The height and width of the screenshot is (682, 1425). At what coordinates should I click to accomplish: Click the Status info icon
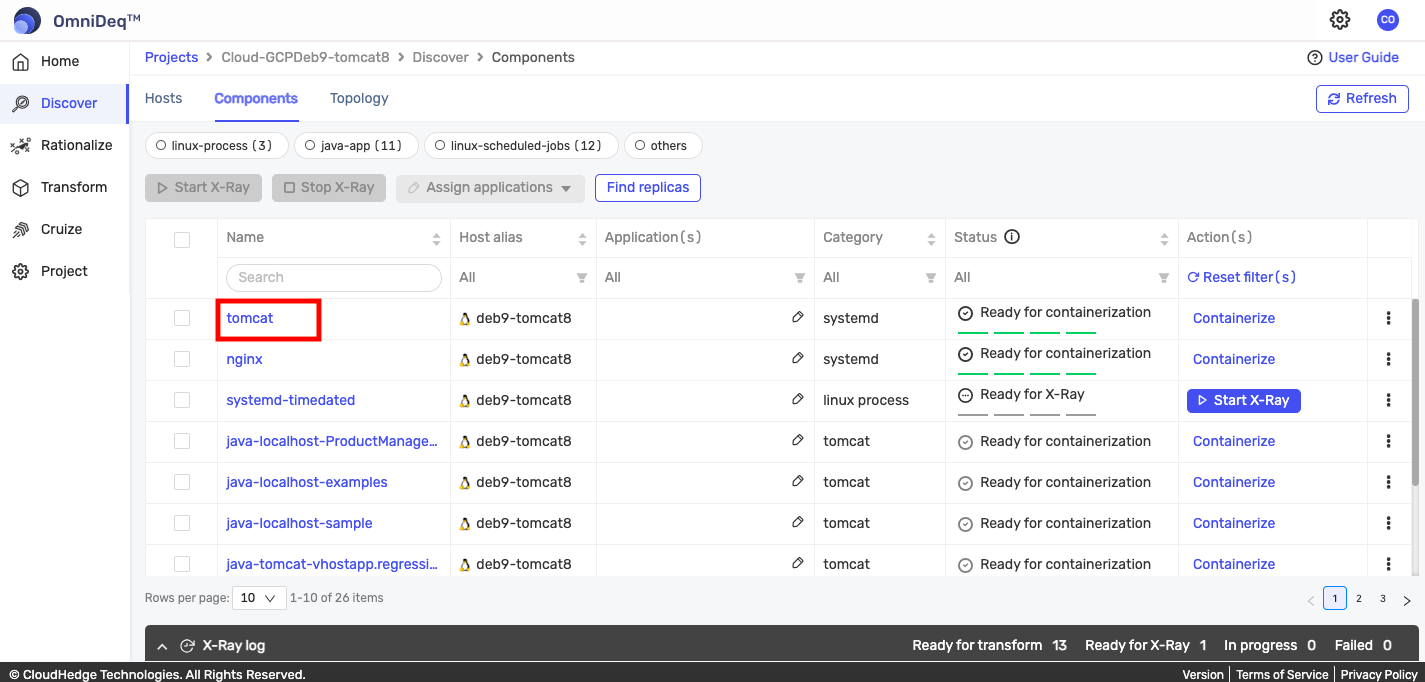point(1012,237)
